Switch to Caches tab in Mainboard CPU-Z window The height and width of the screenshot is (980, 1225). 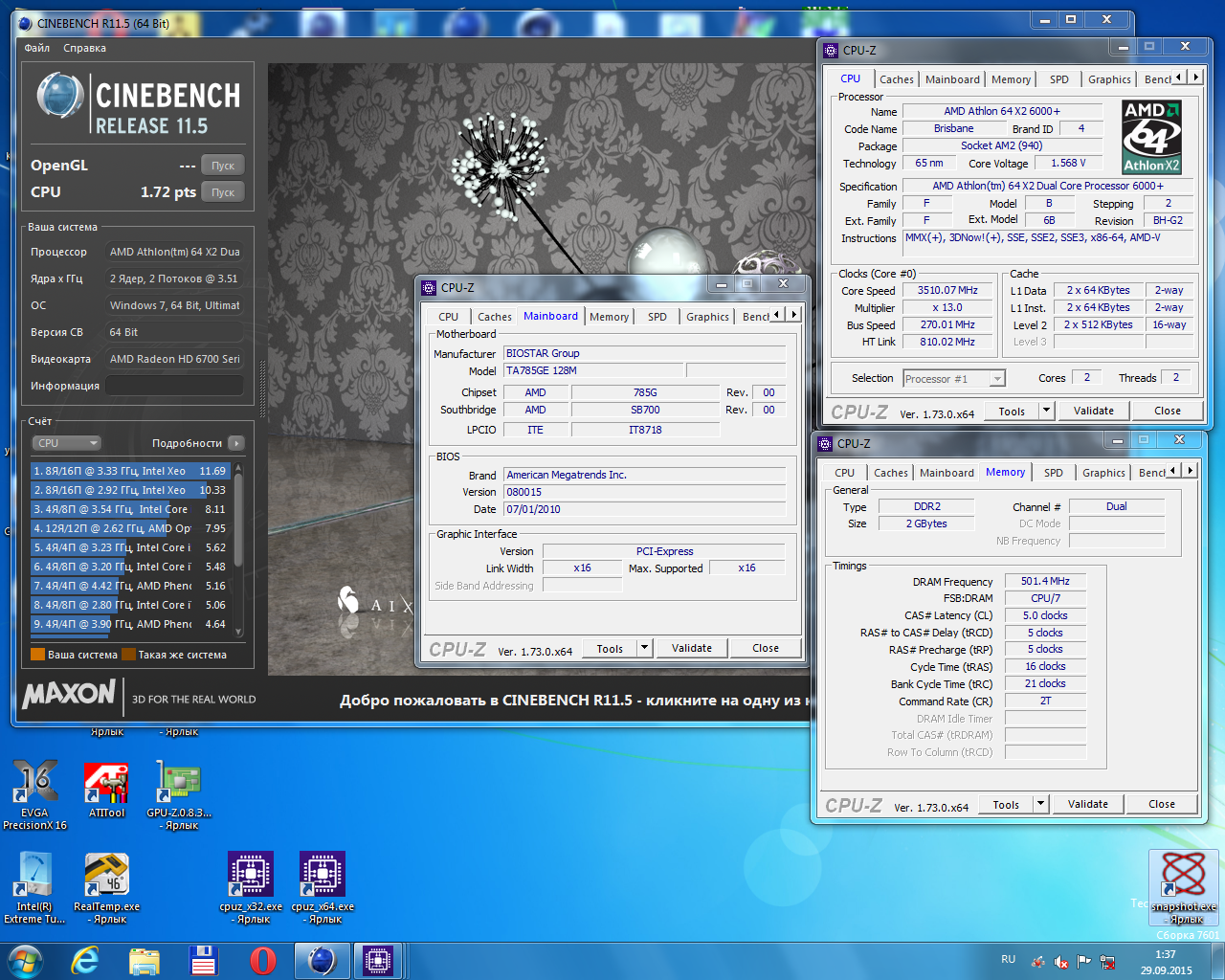(x=495, y=317)
